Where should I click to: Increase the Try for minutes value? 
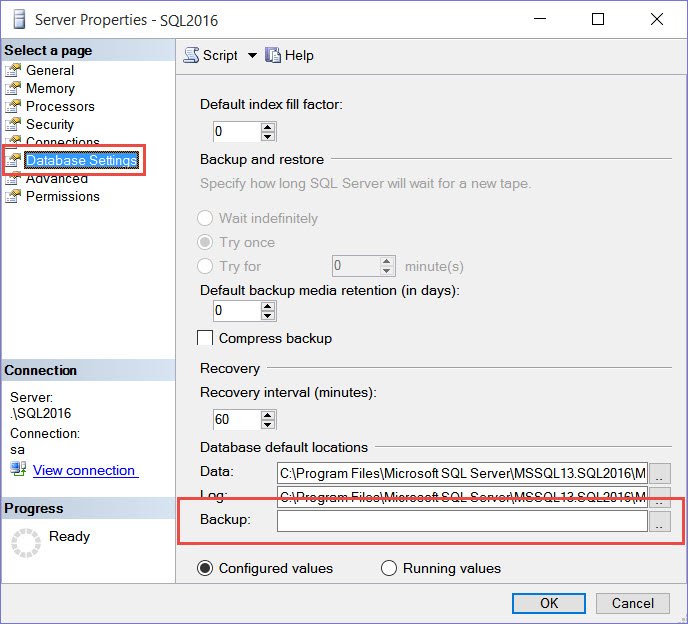(x=386, y=261)
